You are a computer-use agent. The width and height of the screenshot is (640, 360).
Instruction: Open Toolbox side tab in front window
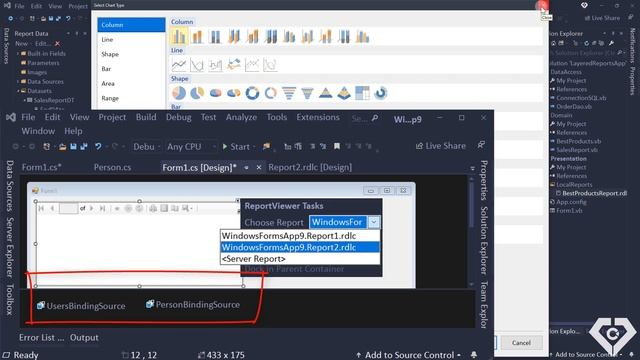(x=10, y=299)
